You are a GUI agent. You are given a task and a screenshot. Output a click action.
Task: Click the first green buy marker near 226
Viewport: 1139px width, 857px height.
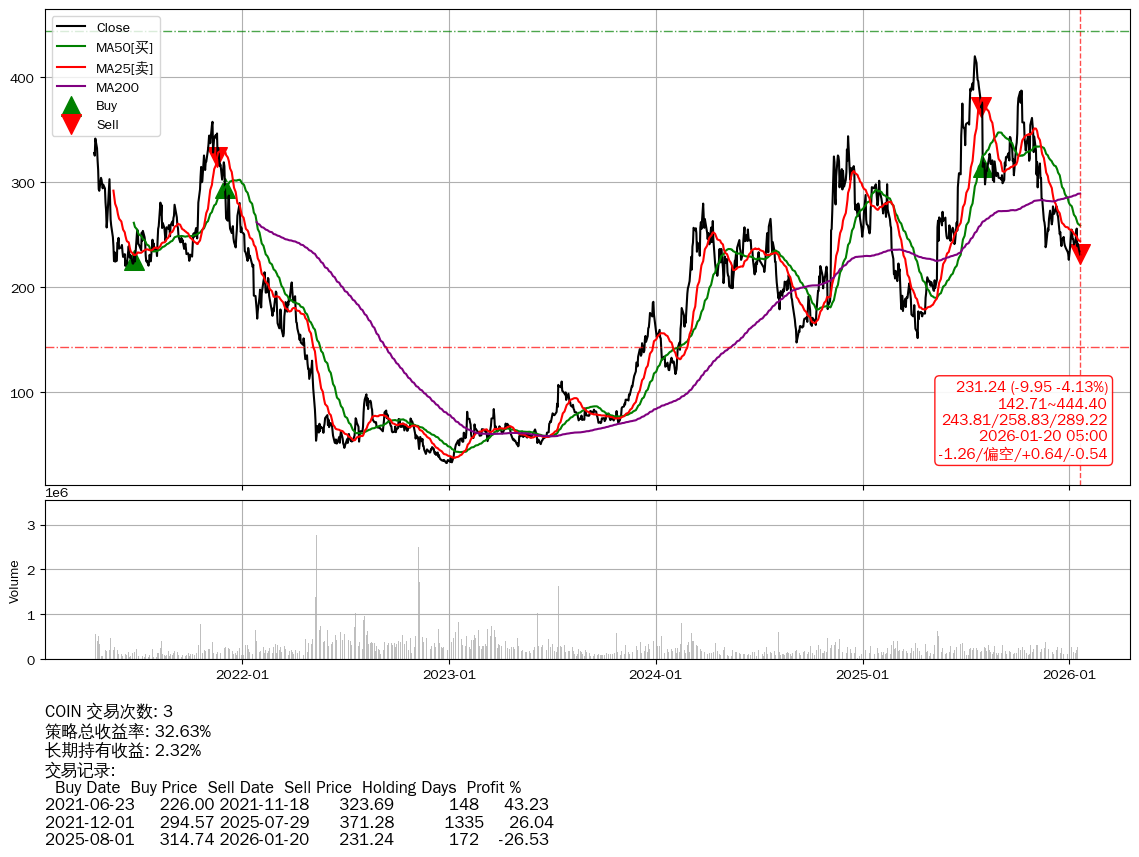pyautogui.click(x=134, y=261)
